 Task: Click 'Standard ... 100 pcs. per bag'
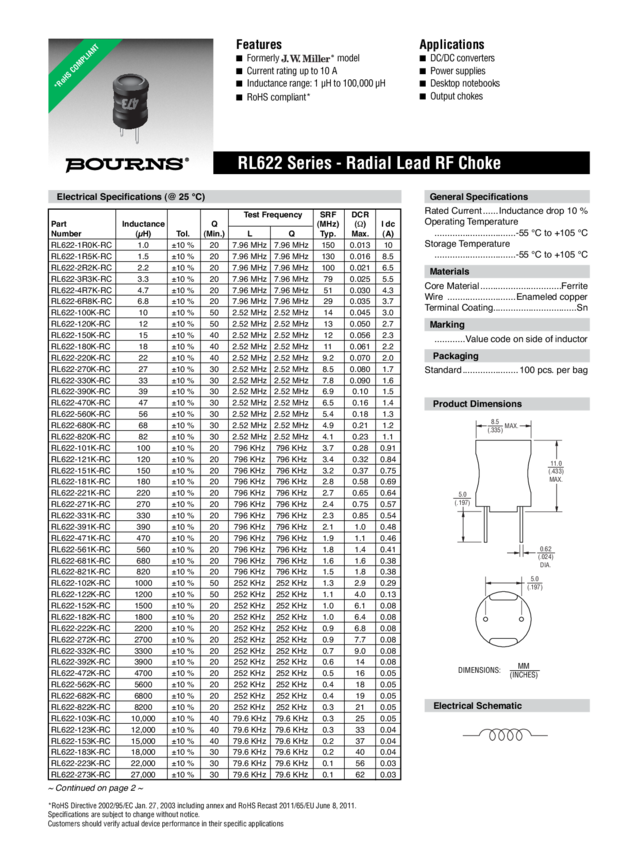pyautogui.click(x=506, y=370)
